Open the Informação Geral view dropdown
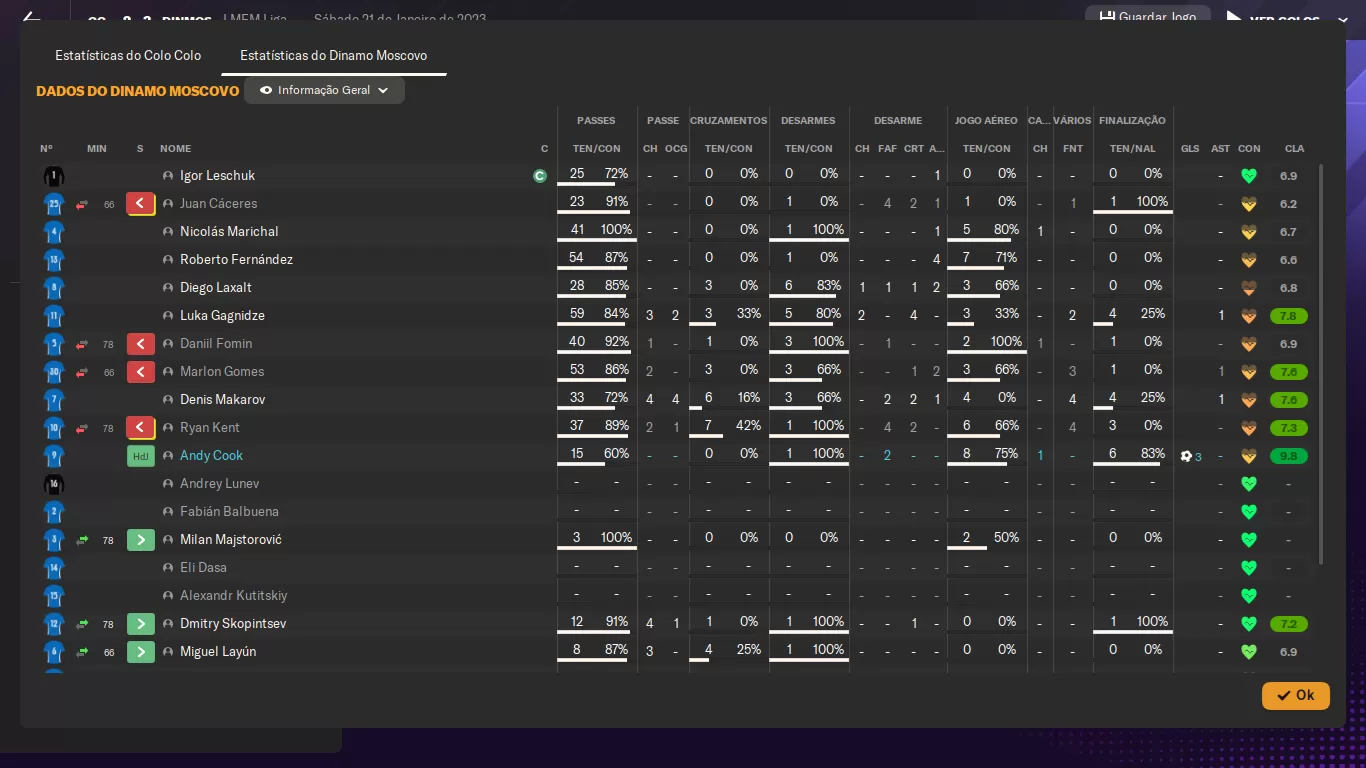The width and height of the screenshot is (1366, 768). pos(324,90)
